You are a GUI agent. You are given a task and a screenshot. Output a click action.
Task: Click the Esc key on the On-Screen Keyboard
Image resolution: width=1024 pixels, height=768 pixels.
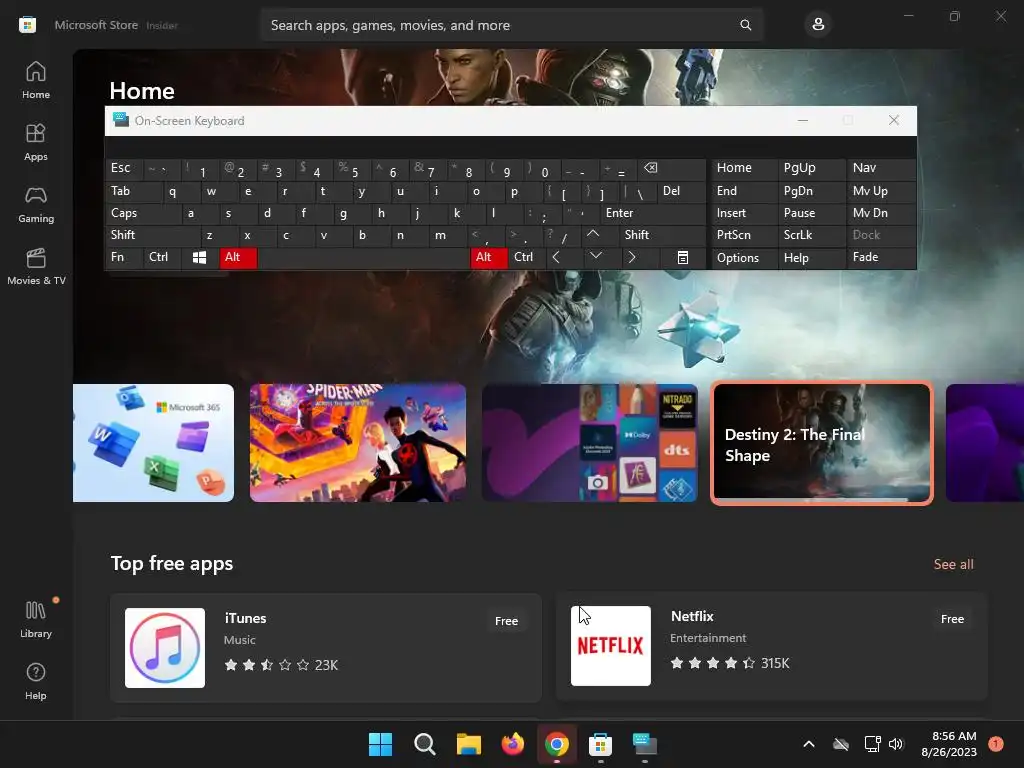click(123, 168)
